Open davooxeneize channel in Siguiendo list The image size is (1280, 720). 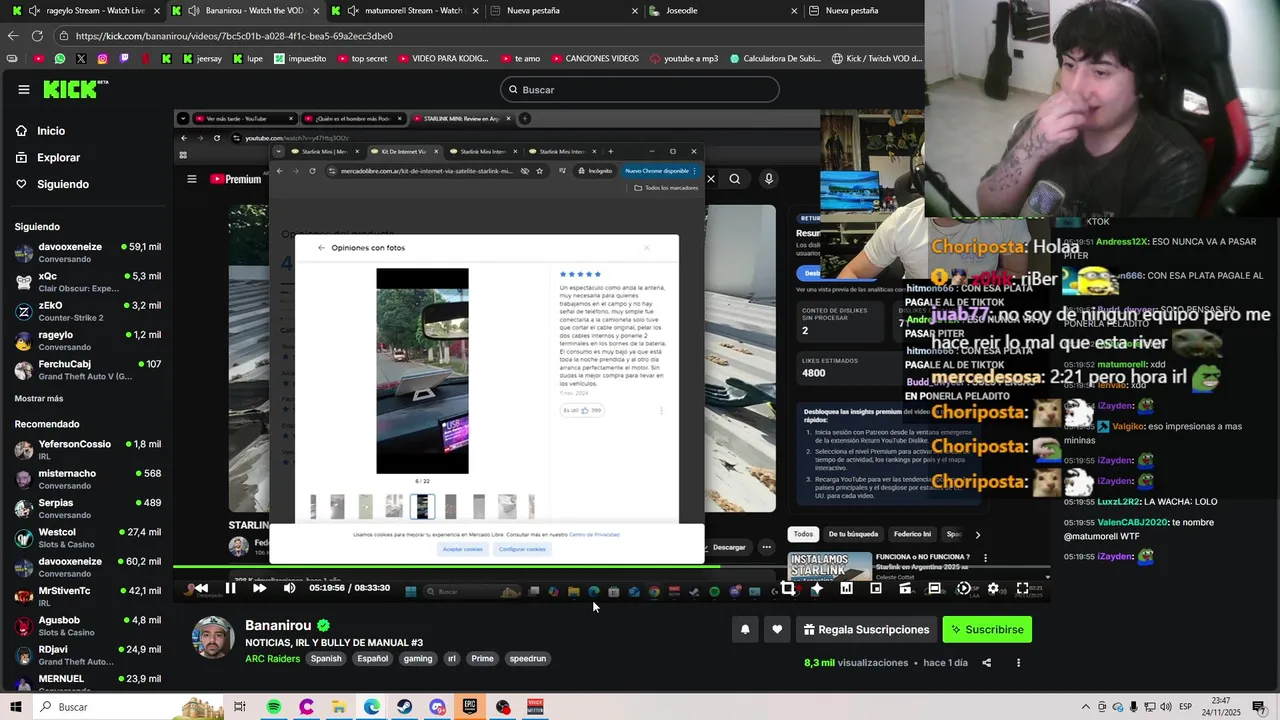[x=87, y=252]
